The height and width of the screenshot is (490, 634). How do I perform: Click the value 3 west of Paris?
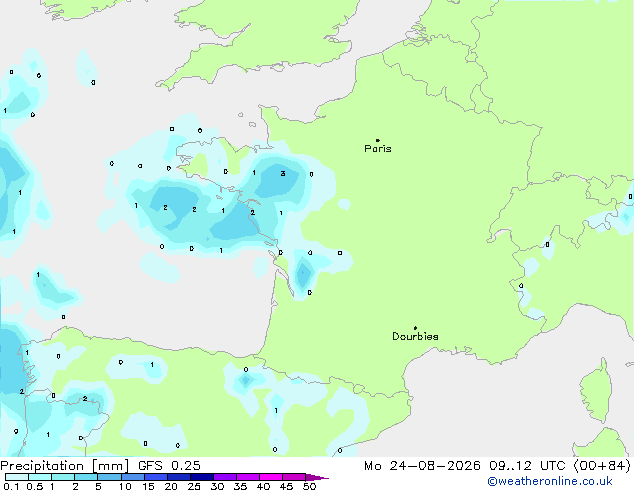tap(283, 173)
